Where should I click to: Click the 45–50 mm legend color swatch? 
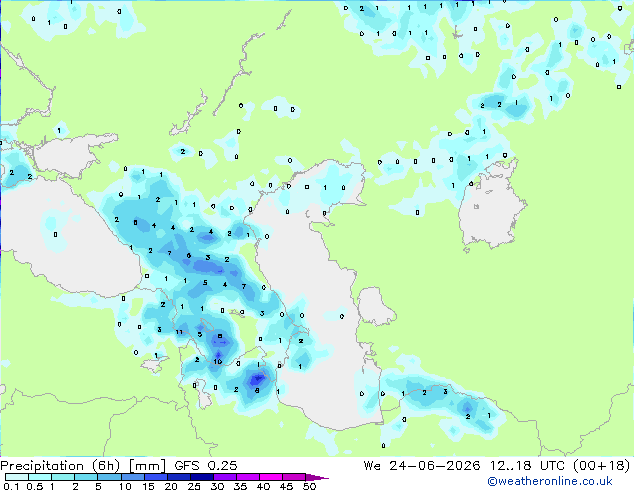294,477
